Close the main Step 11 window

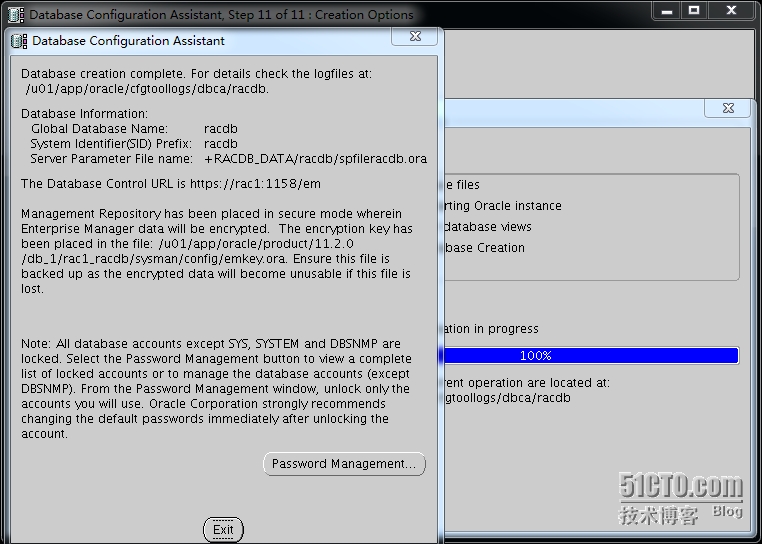[731, 11]
